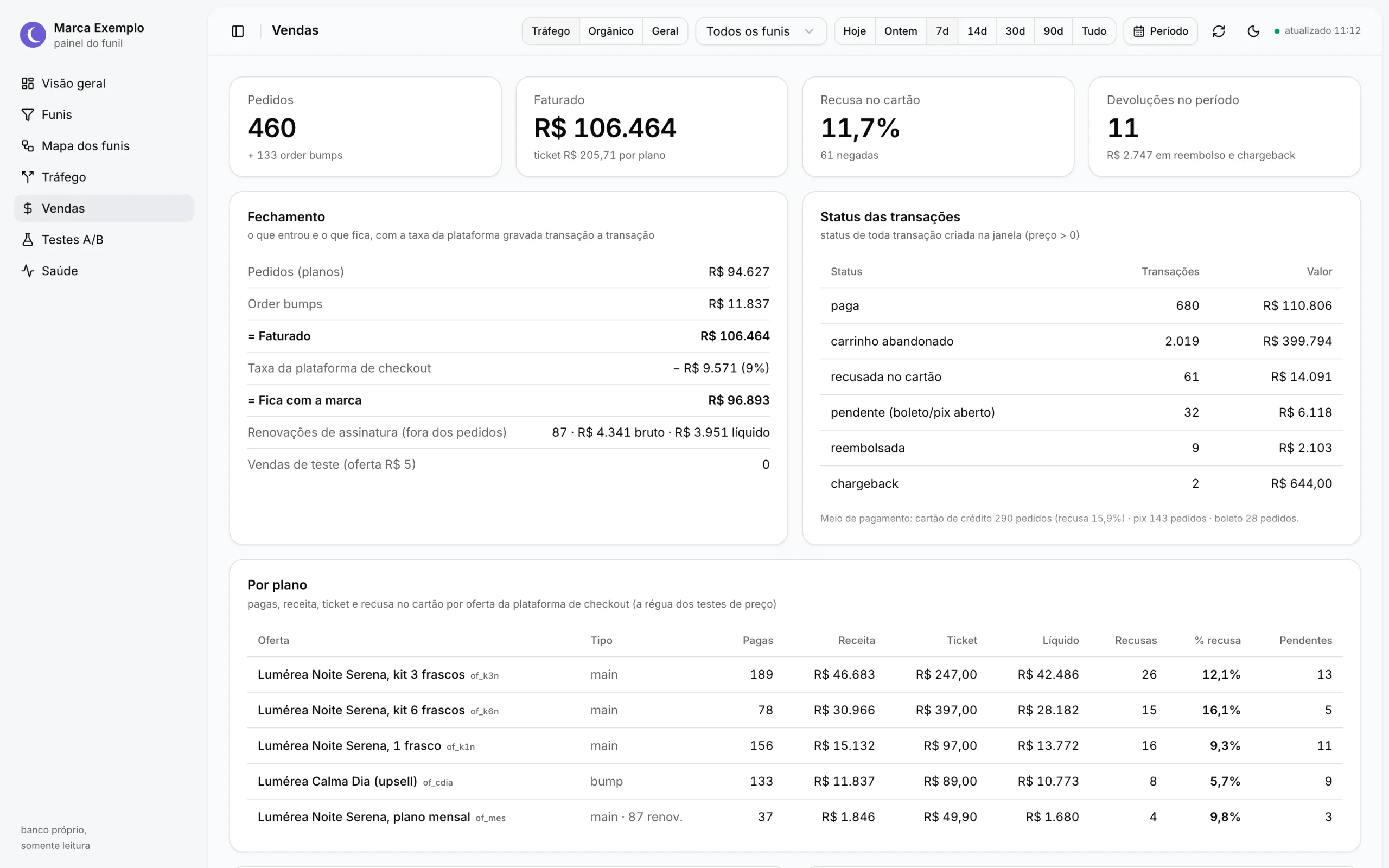Click the calendar icon in Período
This screenshot has height=868, width=1389.
[1139, 31]
